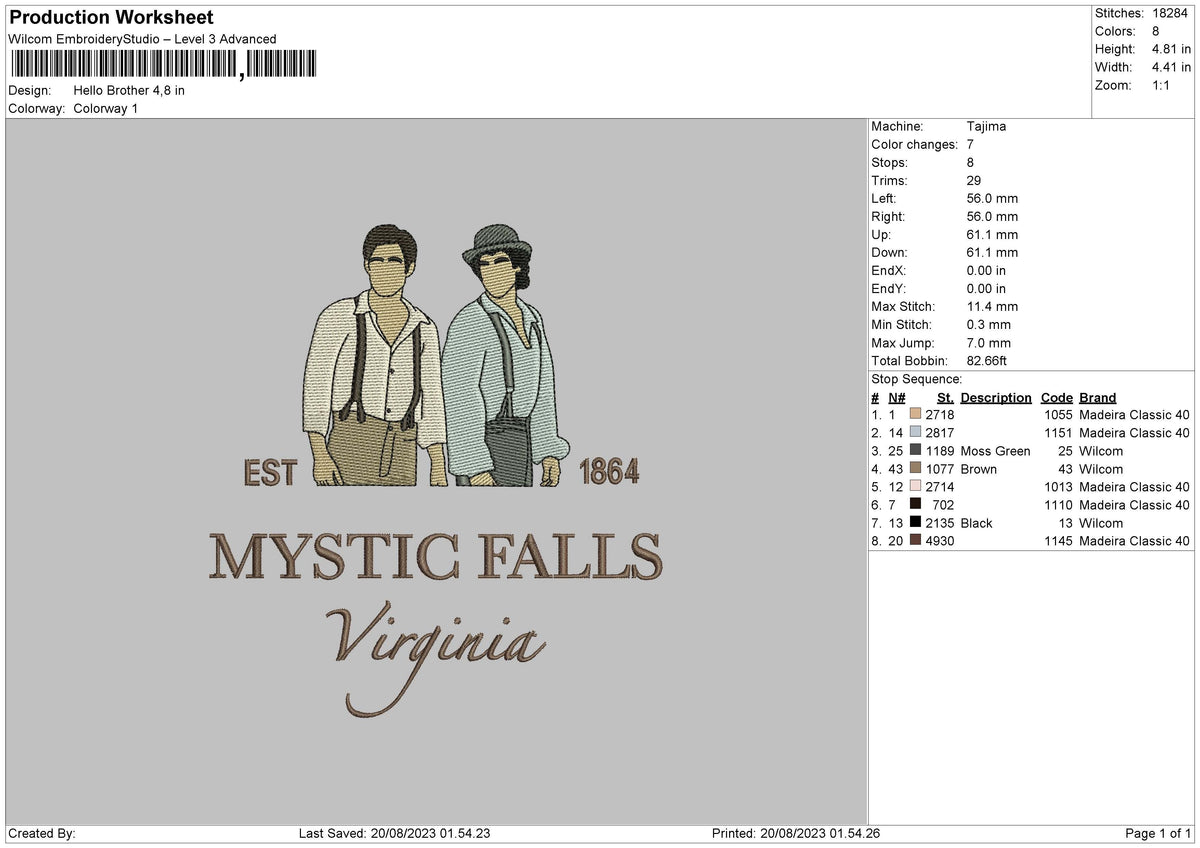
Task: Click the 'EST' lettering in the design
Action: tap(270, 472)
